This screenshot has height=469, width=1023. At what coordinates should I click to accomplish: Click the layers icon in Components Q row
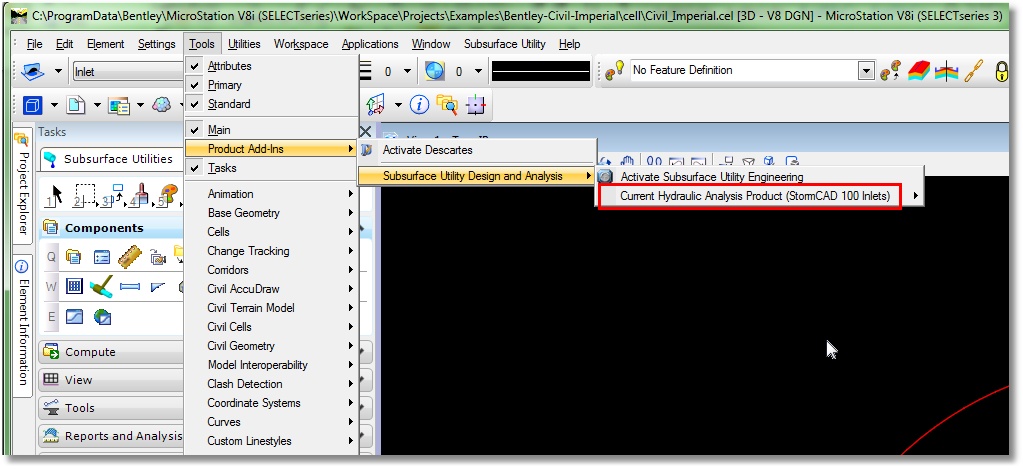point(74,257)
